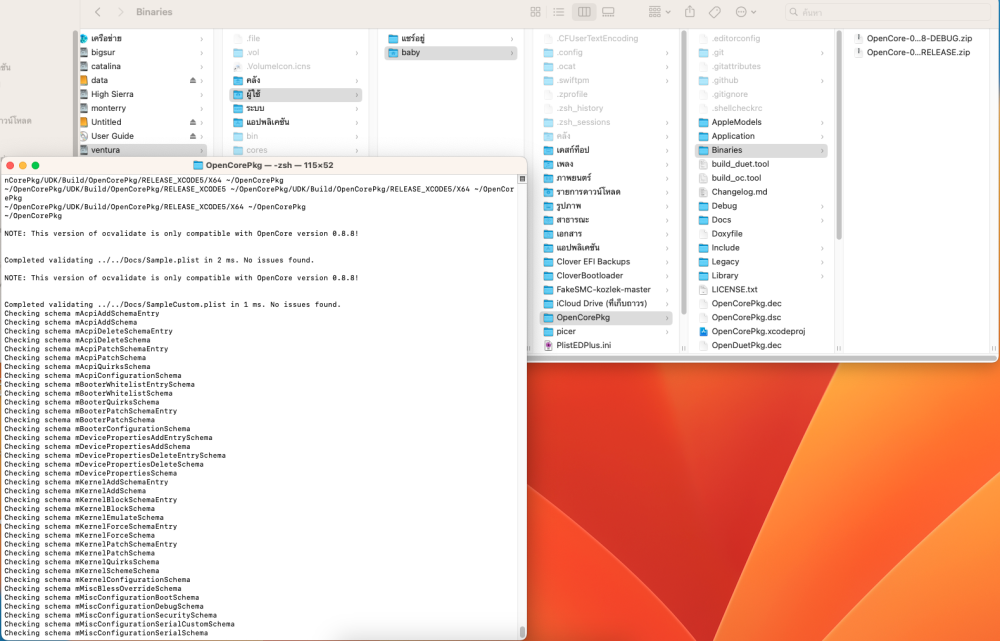Select the catalina volume

[143, 66]
